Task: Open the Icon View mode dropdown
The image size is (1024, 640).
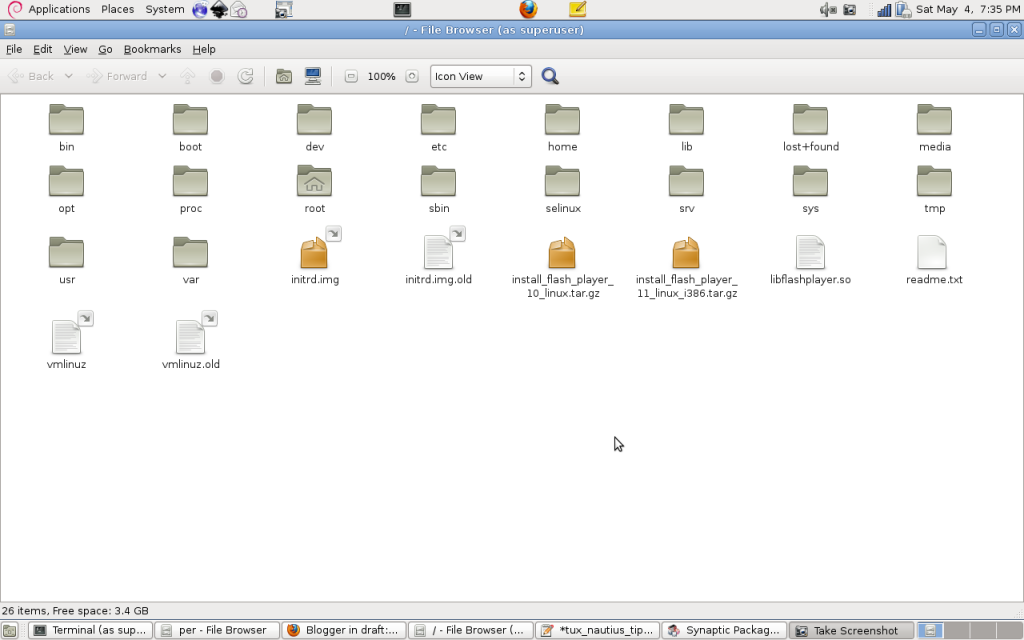Action: tap(481, 76)
